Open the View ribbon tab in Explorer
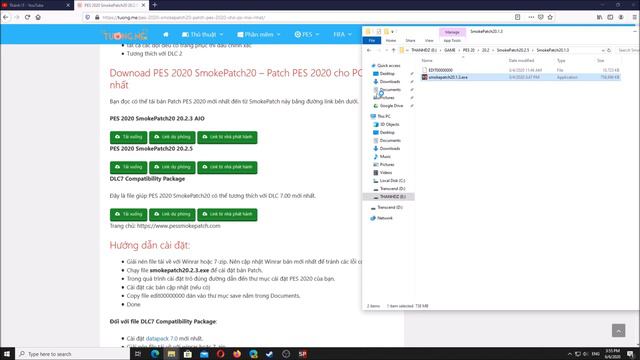Viewport: 640px width, 360px height. (429, 40)
